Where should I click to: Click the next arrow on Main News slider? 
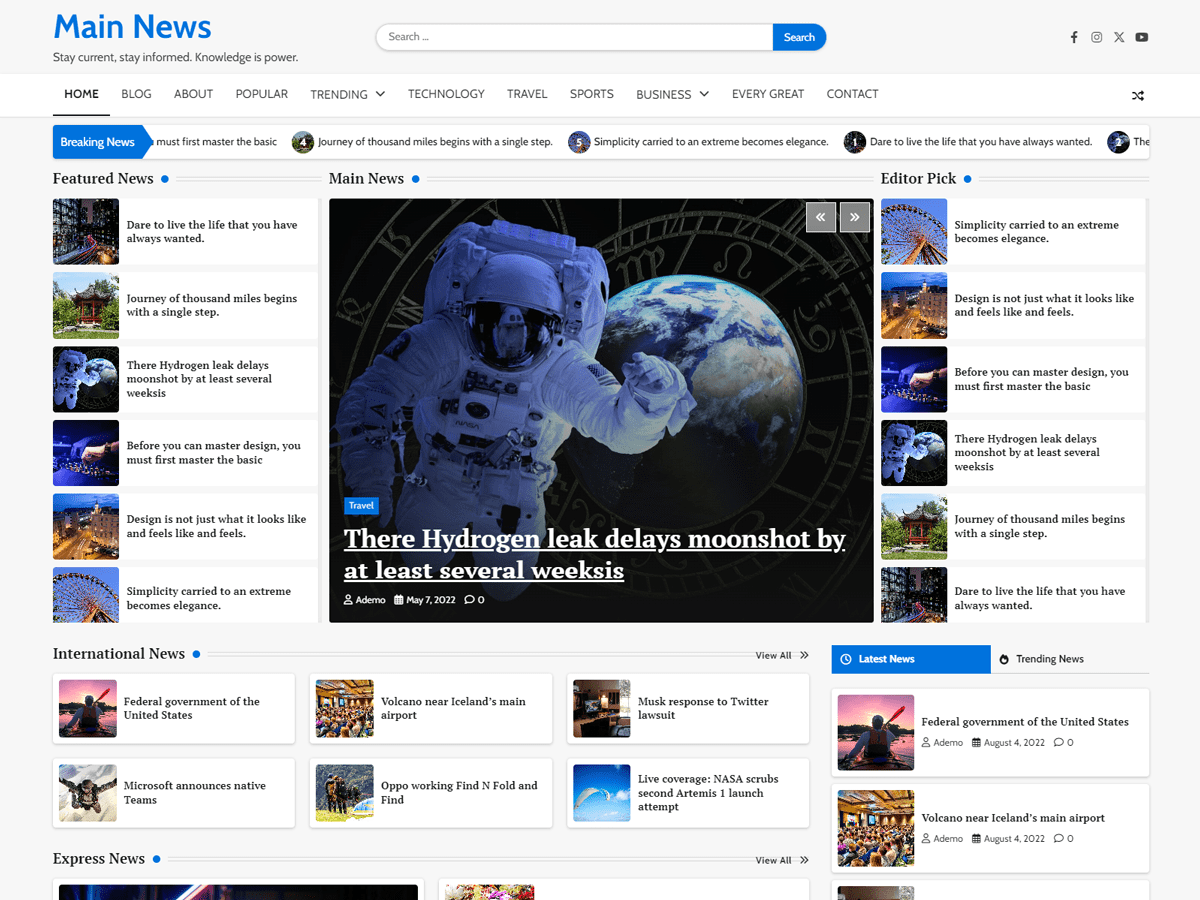pos(854,217)
